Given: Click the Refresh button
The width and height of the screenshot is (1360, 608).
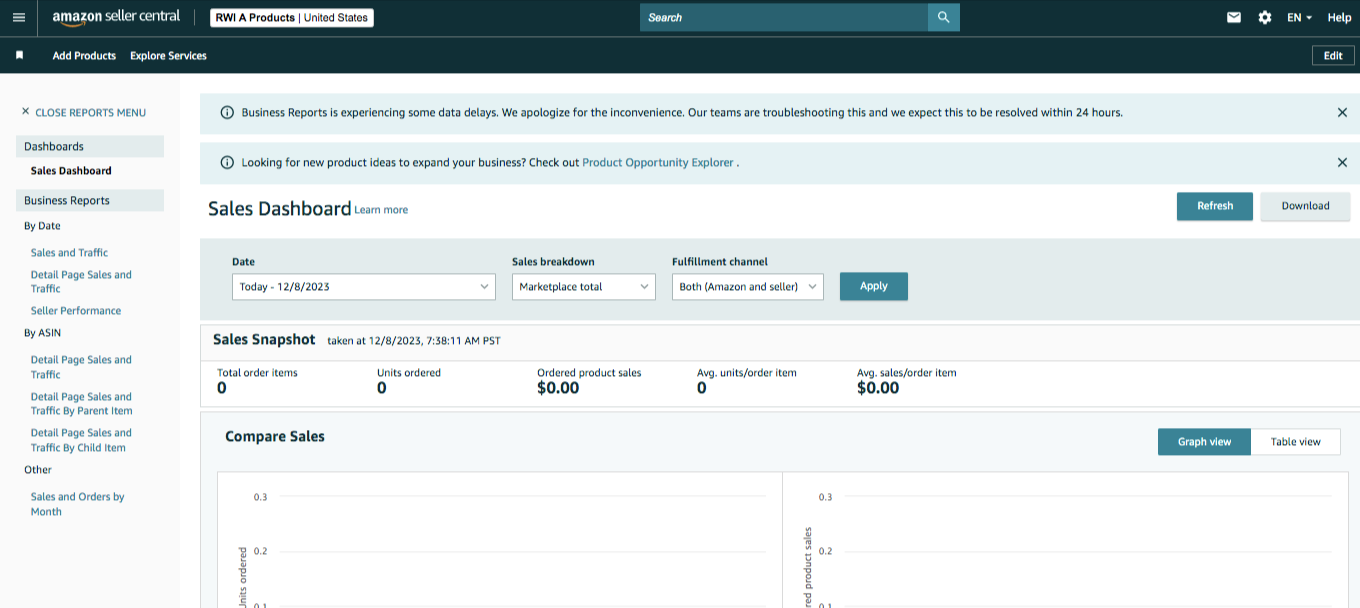Looking at the screenshot, I should tap(1215, 206).
